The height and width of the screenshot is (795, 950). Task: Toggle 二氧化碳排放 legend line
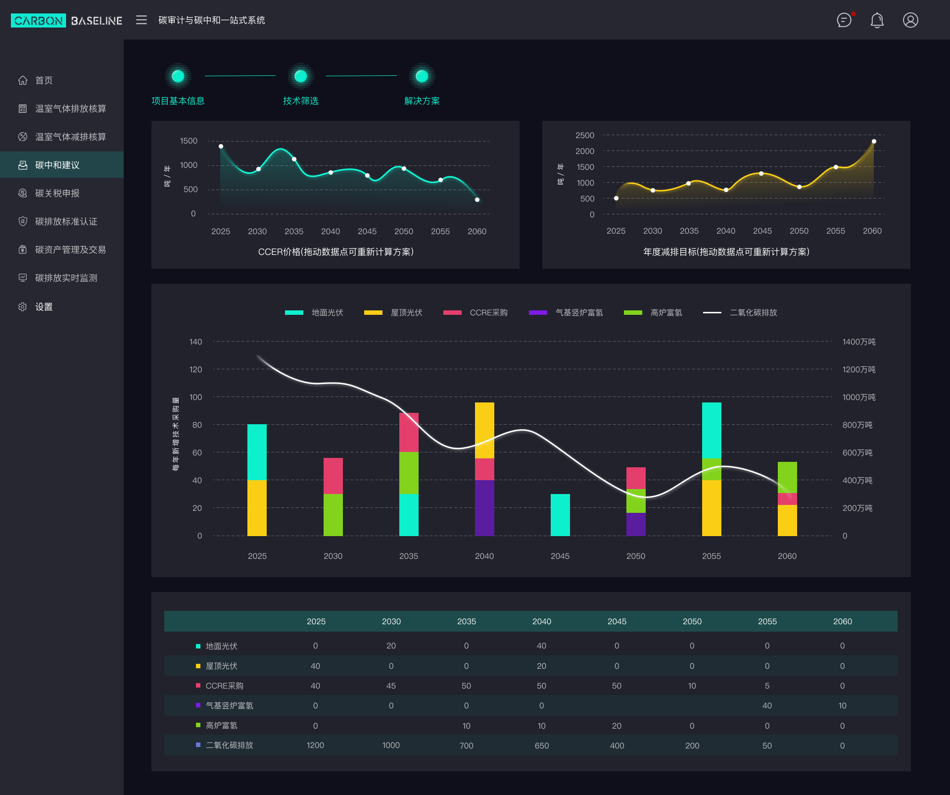click(740, 313)
